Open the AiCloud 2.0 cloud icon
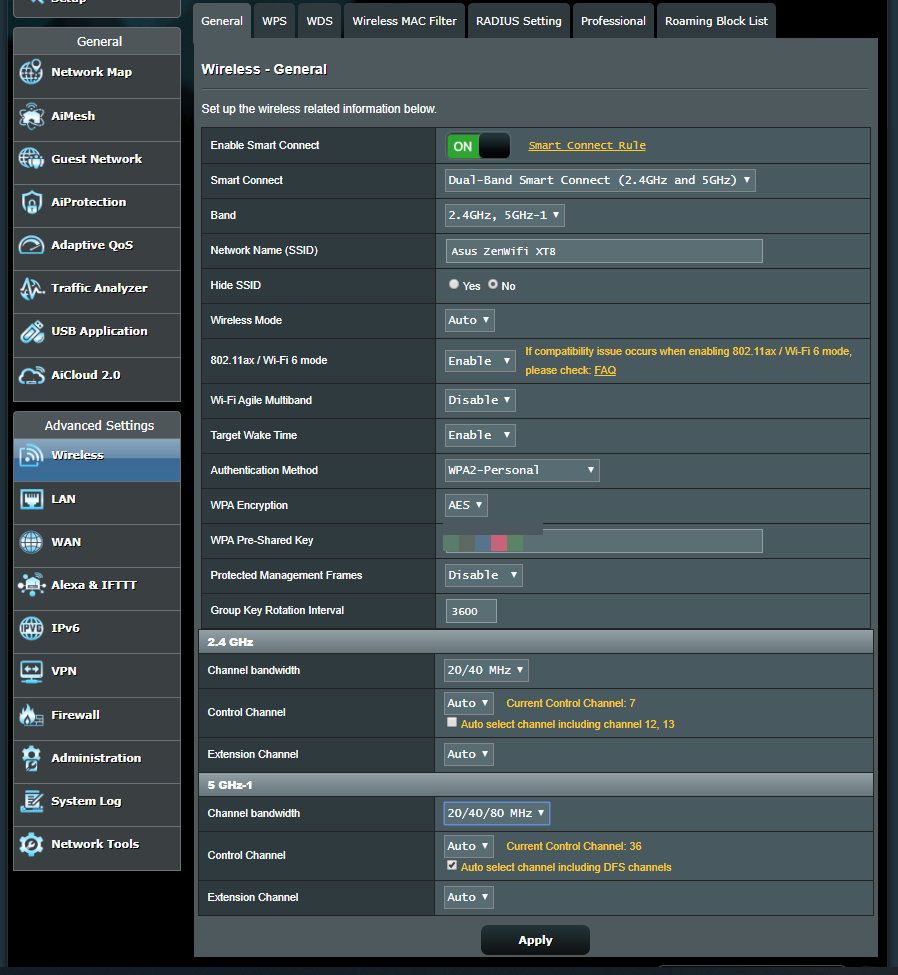The height and width of the screenshot is (975, 898). (x=31, y=375)
